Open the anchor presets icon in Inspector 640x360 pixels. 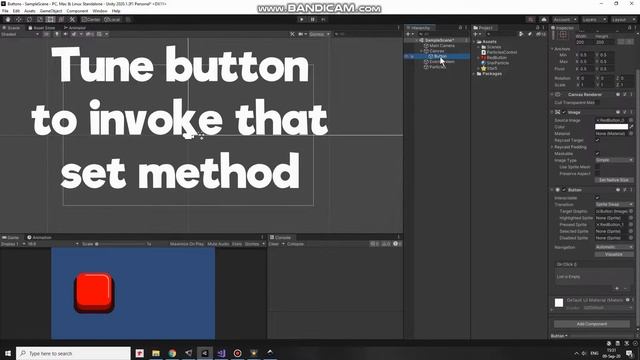563,36
